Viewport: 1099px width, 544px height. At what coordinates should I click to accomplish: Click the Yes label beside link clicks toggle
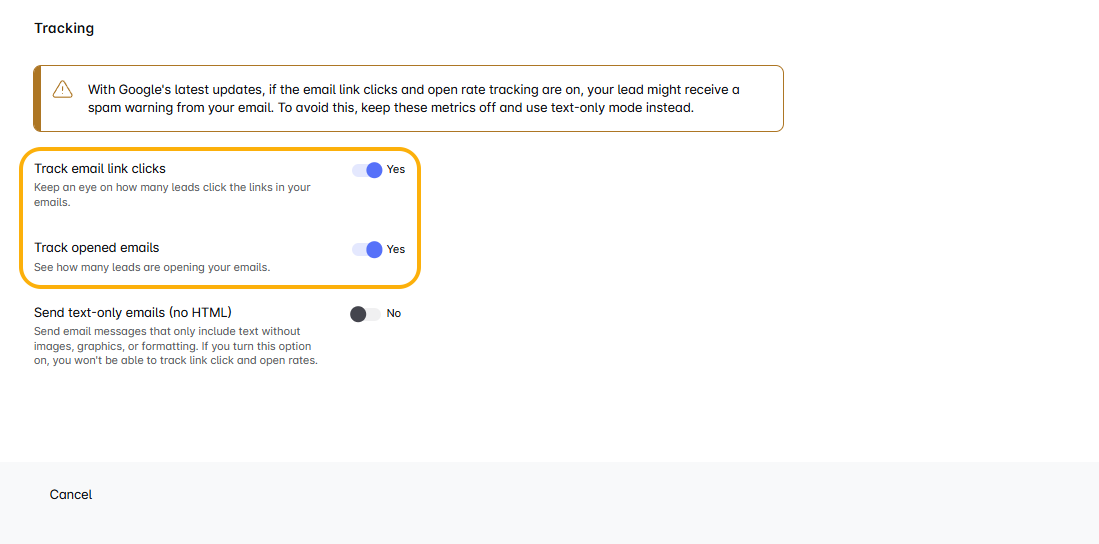click(x=396, y=170)
